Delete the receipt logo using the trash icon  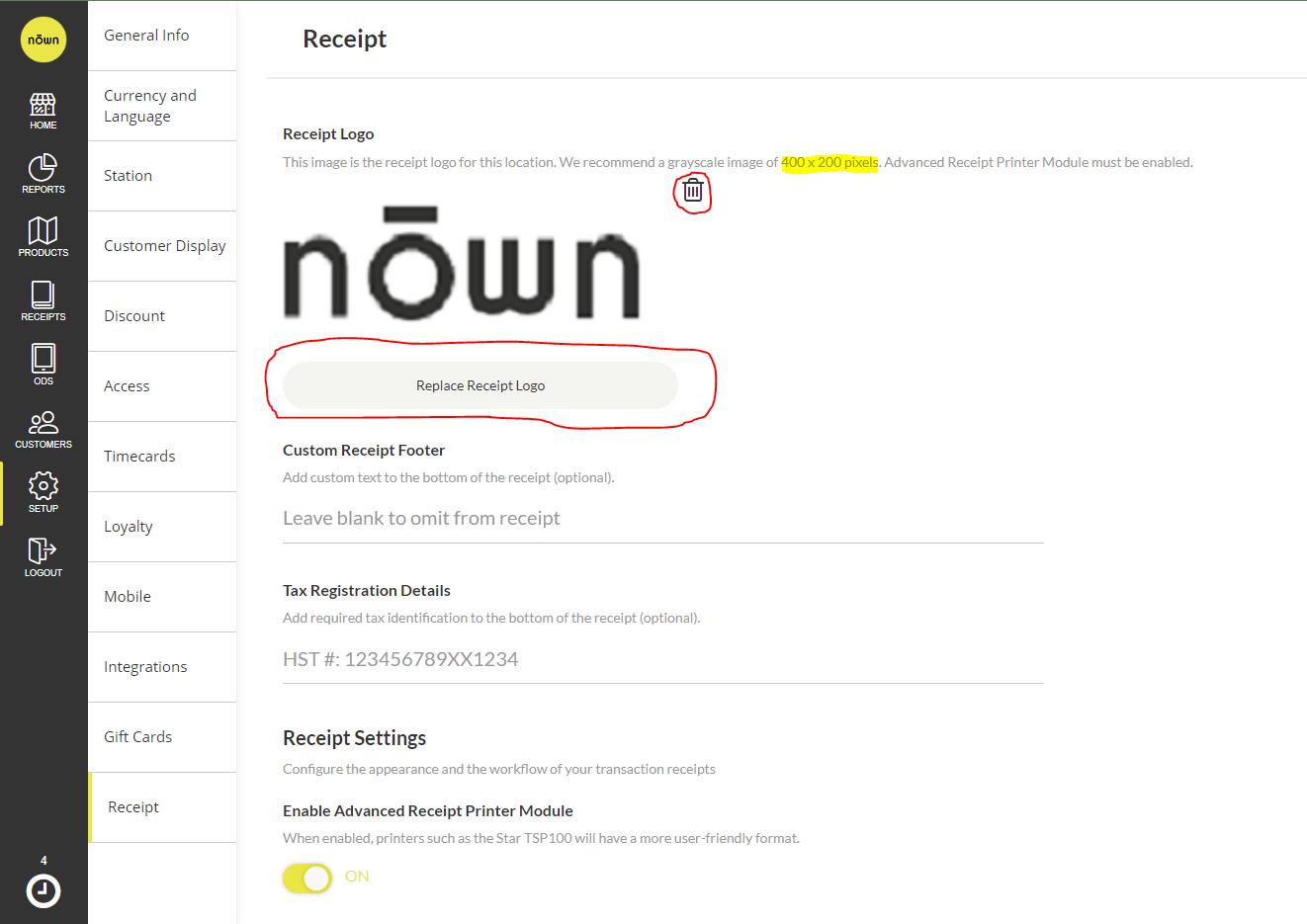click(693, 190)
